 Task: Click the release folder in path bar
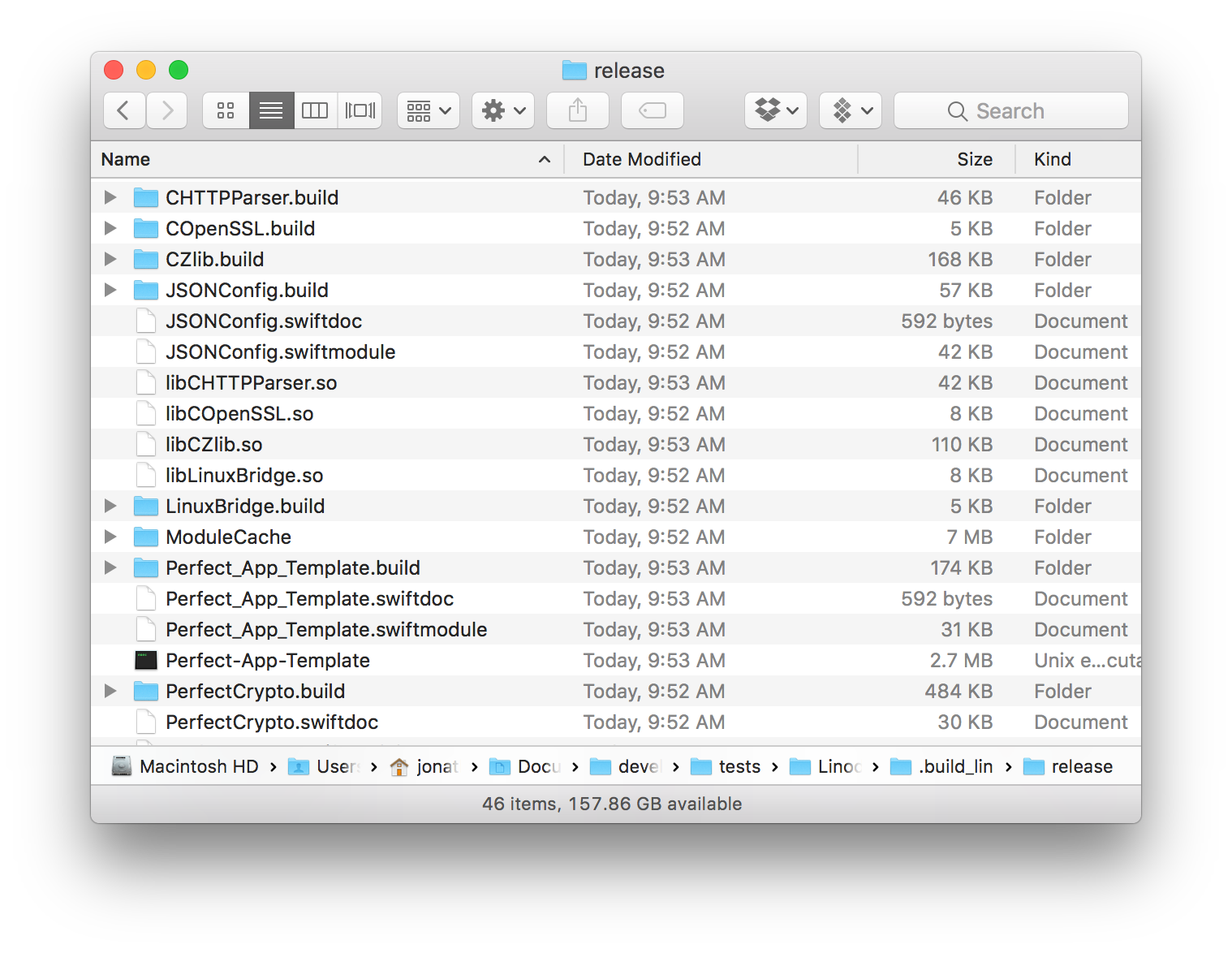pos(1068,766)
